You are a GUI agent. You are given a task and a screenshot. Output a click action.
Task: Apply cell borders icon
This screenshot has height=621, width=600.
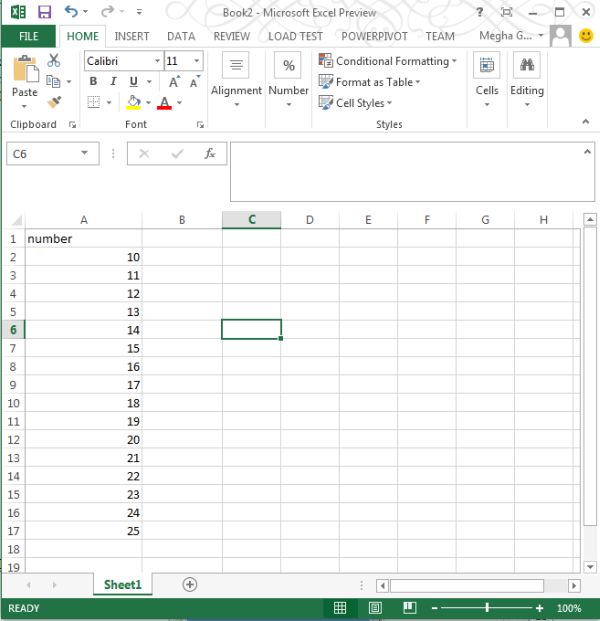pos(93,102)
